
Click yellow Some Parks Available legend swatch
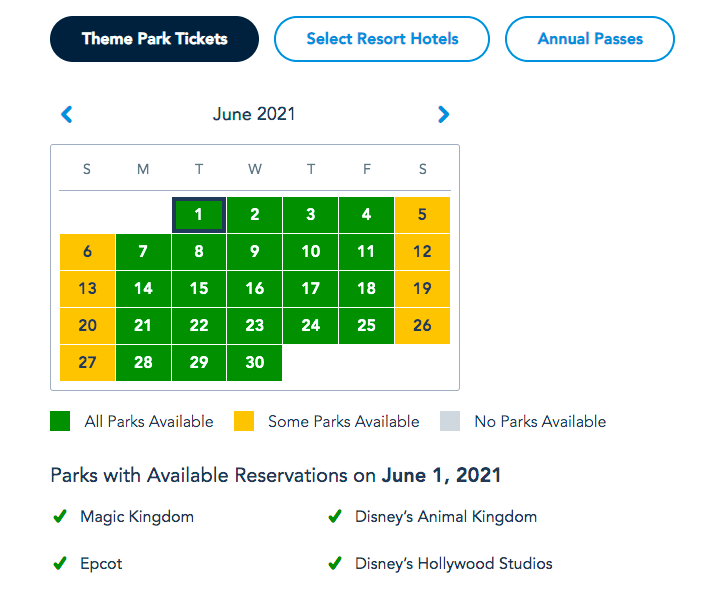(243, 422)
